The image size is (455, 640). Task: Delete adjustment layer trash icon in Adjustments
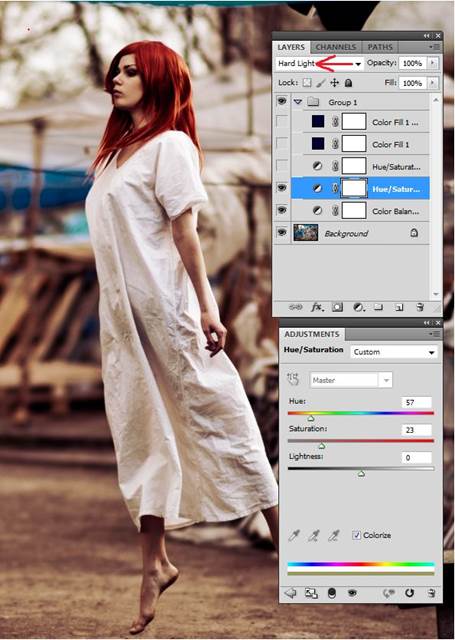[x=431, y=593]
